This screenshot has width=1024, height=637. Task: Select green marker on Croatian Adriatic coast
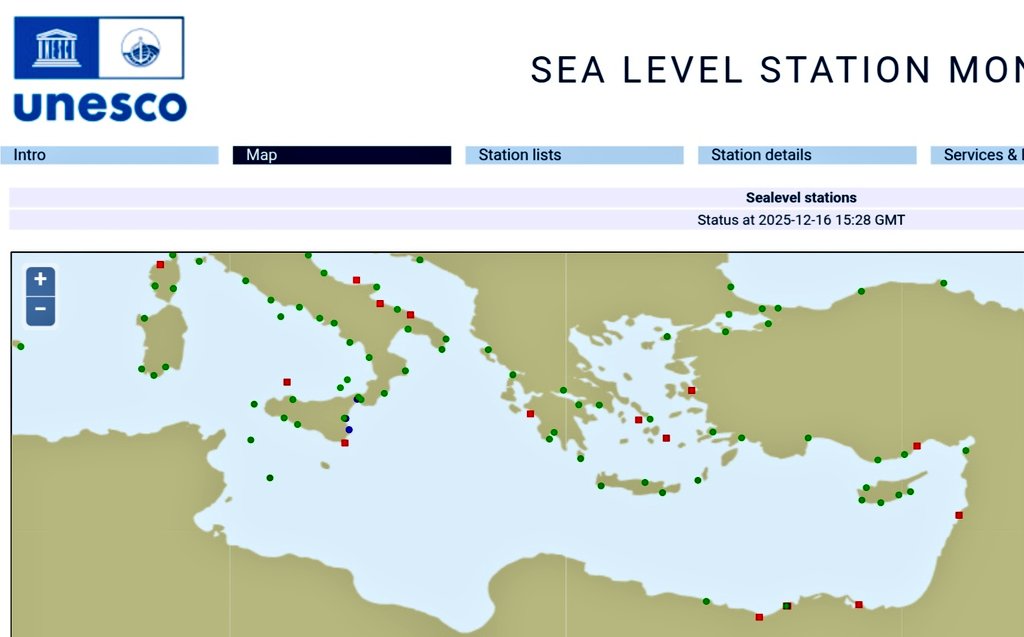point(420,260)
